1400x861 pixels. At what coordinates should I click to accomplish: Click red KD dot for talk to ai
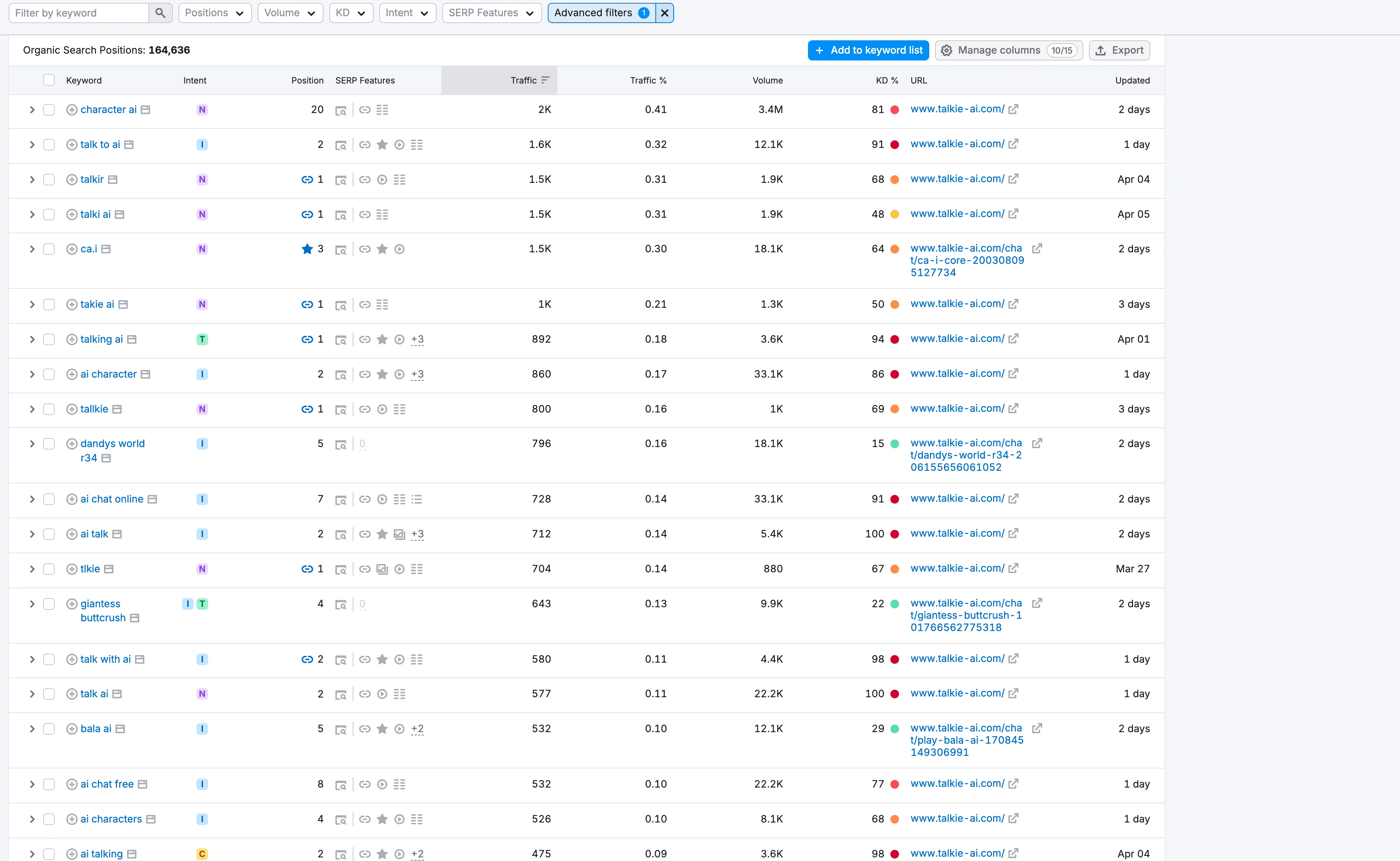pyautogui.click(x=894, y=145)
